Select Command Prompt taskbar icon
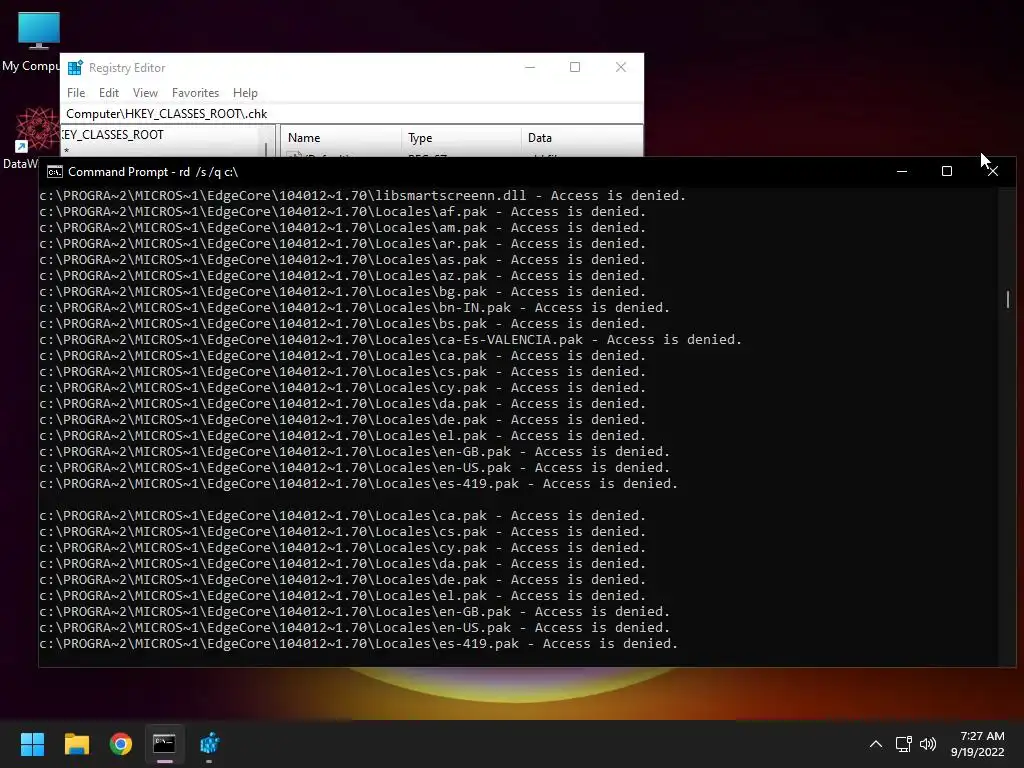Image resolution: width=1024 pixels, height=768 pixels. click(x=165, y=744)
